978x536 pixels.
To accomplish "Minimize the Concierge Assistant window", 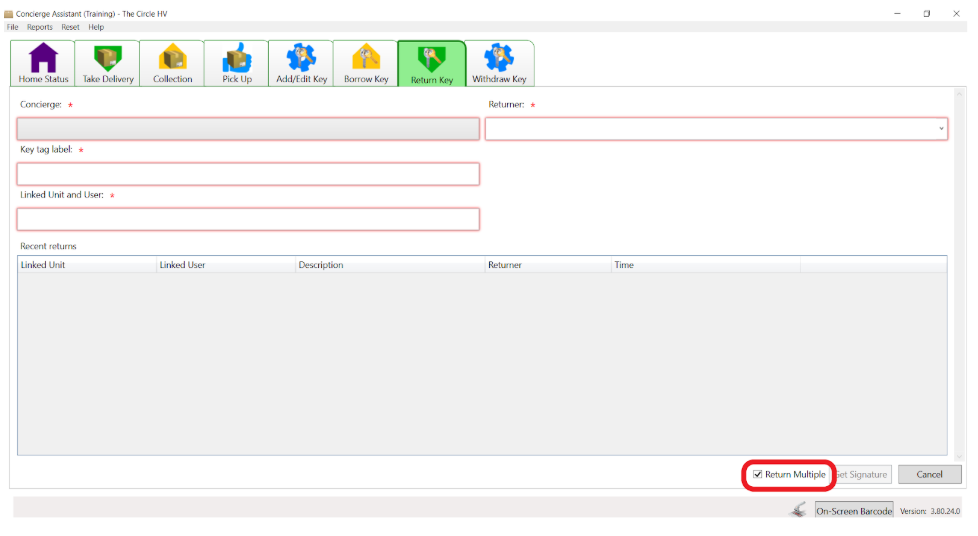I will [x=898, y=13].
